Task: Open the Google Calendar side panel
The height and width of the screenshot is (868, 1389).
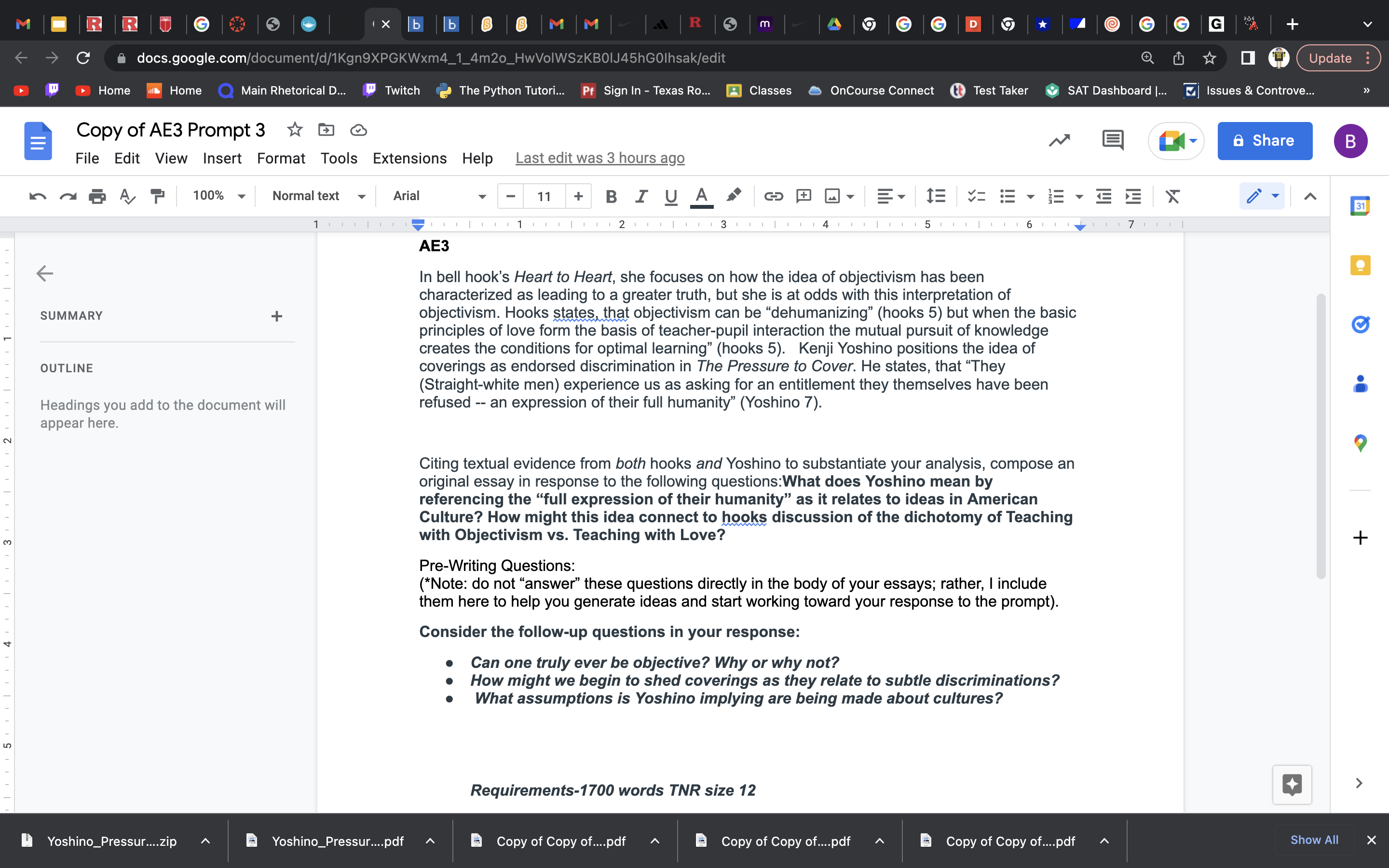Action: (x=1361, y=205)
